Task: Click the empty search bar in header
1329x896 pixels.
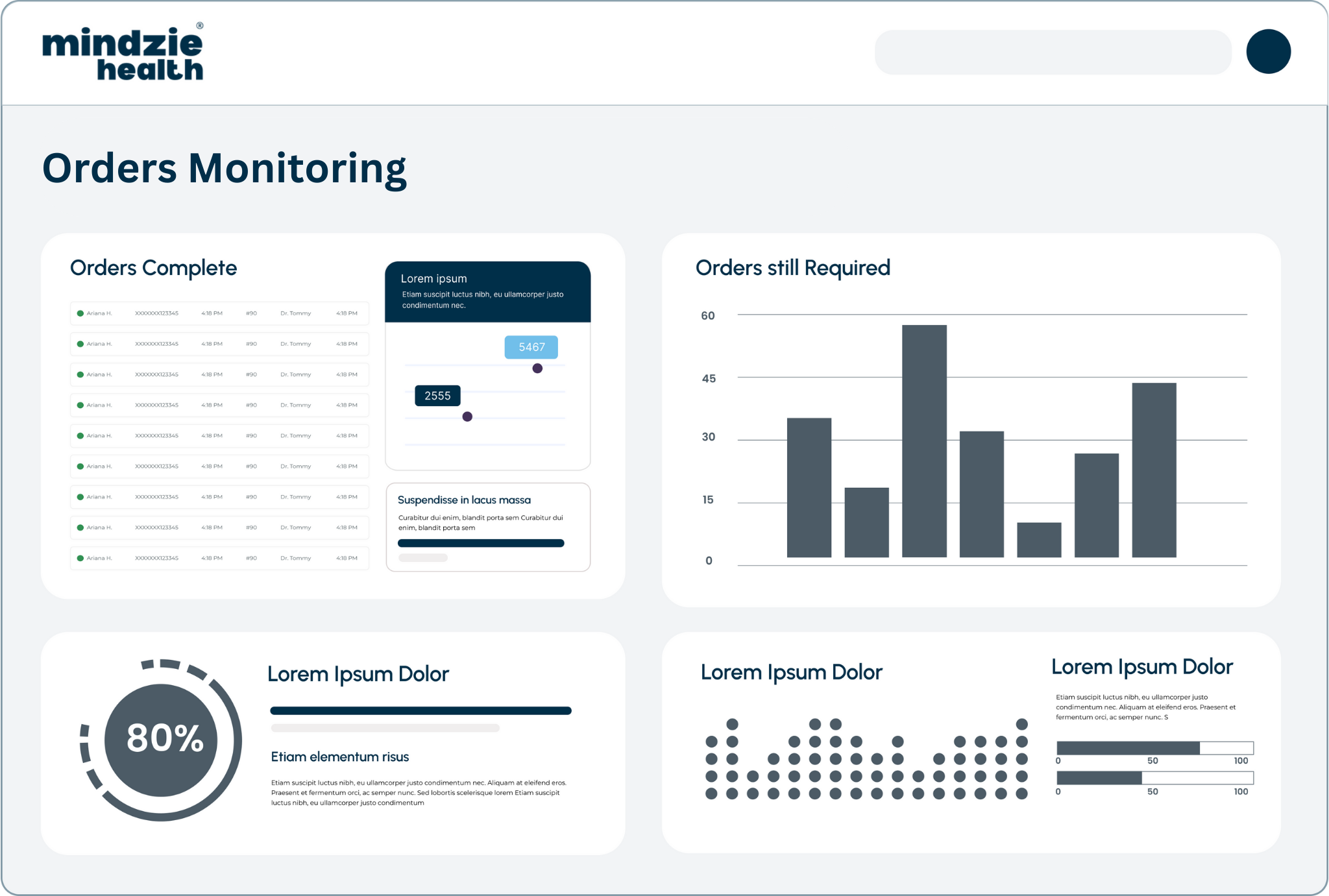Action: (1052, 52)
